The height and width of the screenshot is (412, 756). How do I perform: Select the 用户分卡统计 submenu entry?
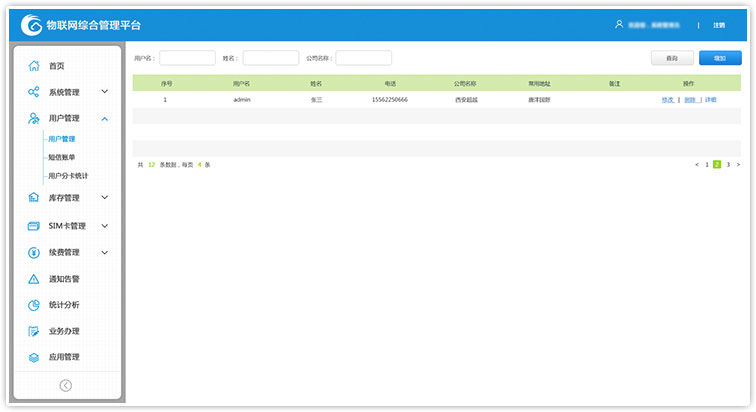68,176
